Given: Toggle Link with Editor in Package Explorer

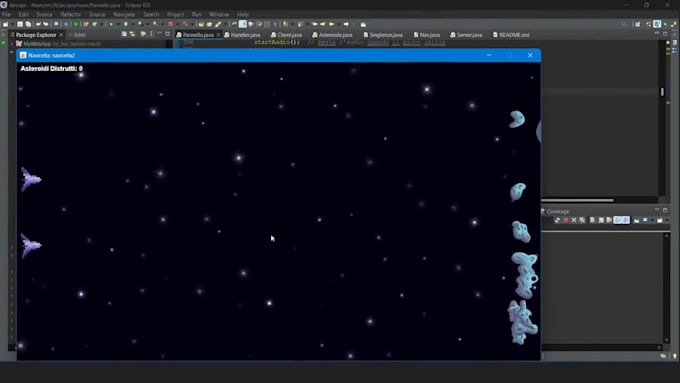Looking at the screenshot, I should pyautogui.click(x=132, y=34).
